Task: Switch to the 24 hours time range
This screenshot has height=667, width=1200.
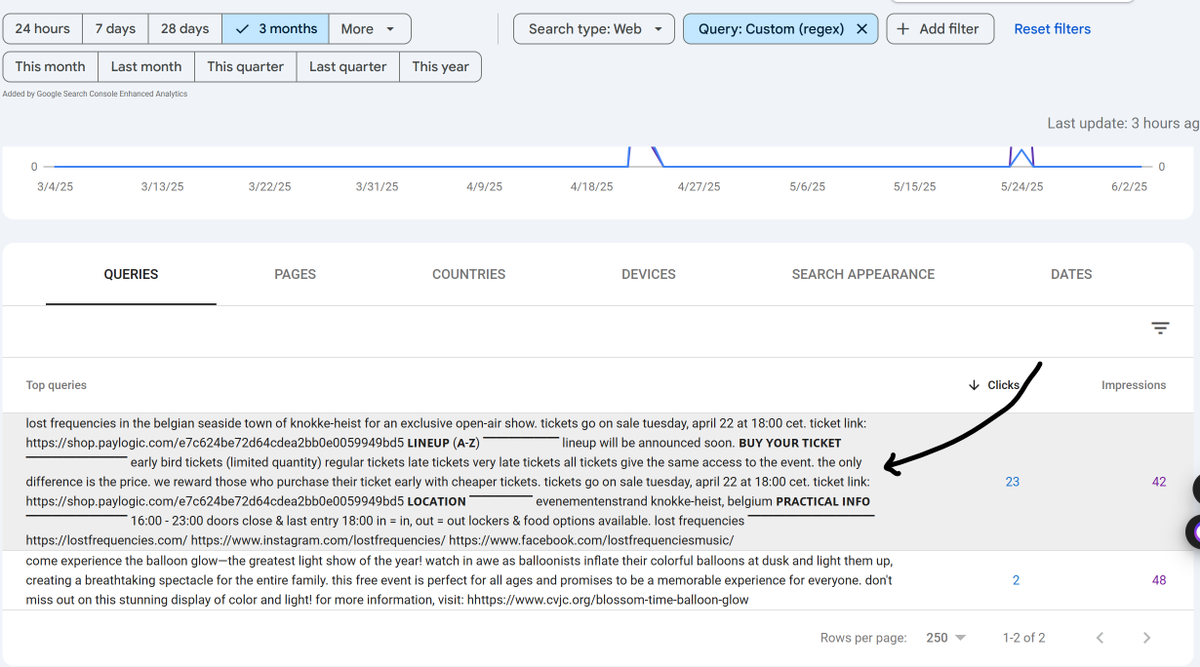Action: click(41, 29)
